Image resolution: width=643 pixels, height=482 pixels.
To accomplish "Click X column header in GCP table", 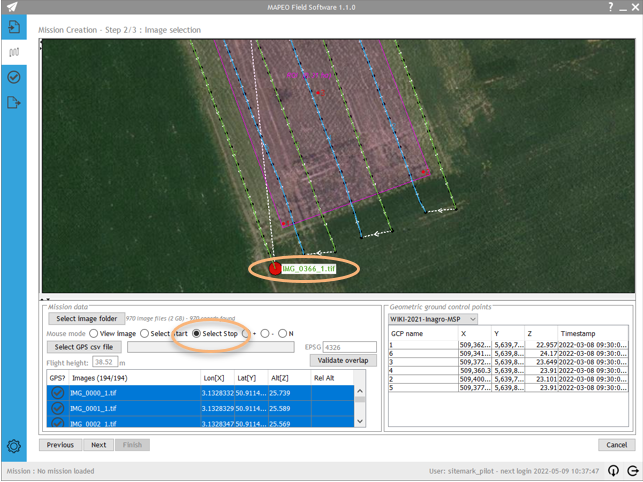I will pyautogui.click(x=474, y=334).
